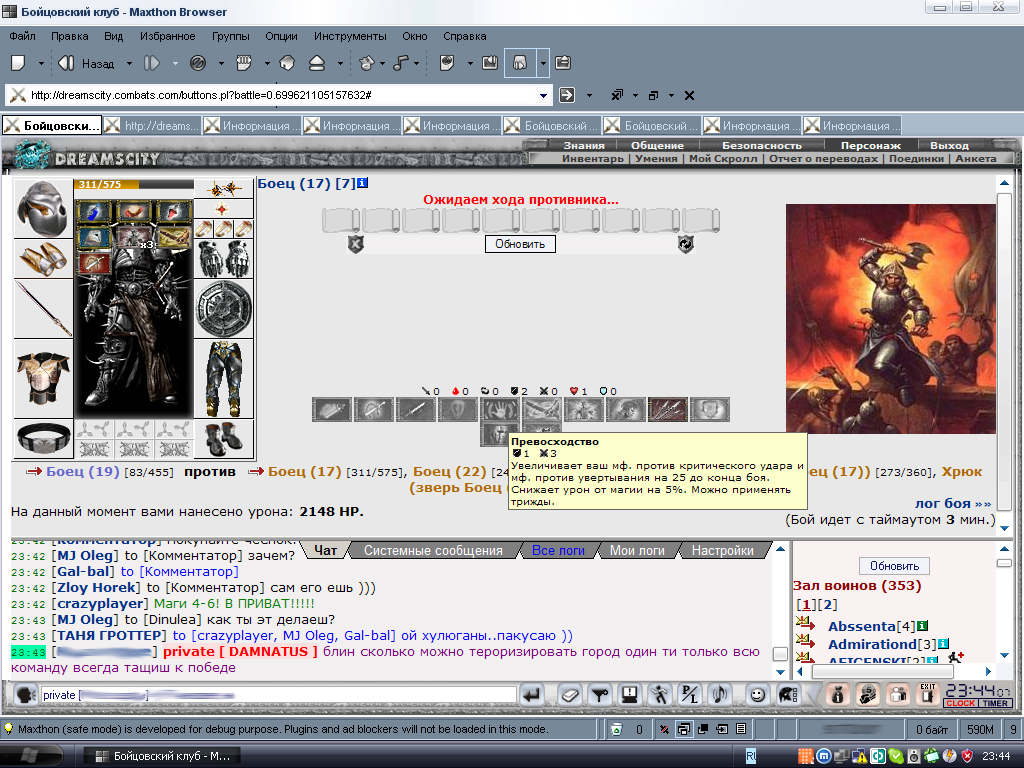Open the address bar URL dropdown
This screenshot has height=768, width=1024.
pos(543,95)
